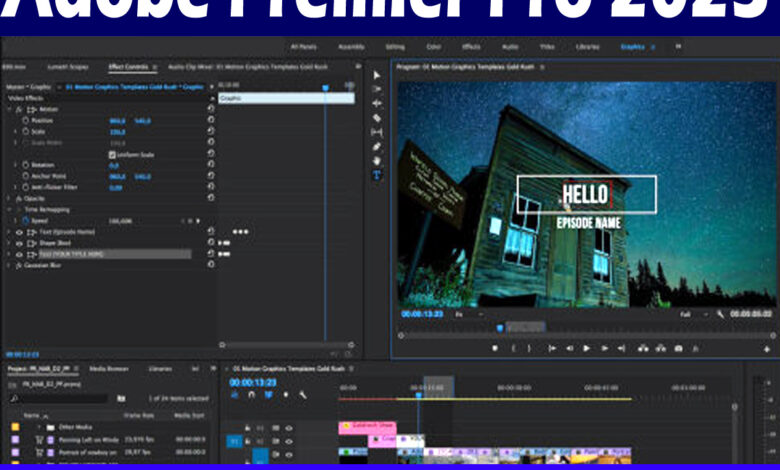Viewport: 780px width, 470px height.
Task: Select the Razor tool
Action: coord(377,117)
